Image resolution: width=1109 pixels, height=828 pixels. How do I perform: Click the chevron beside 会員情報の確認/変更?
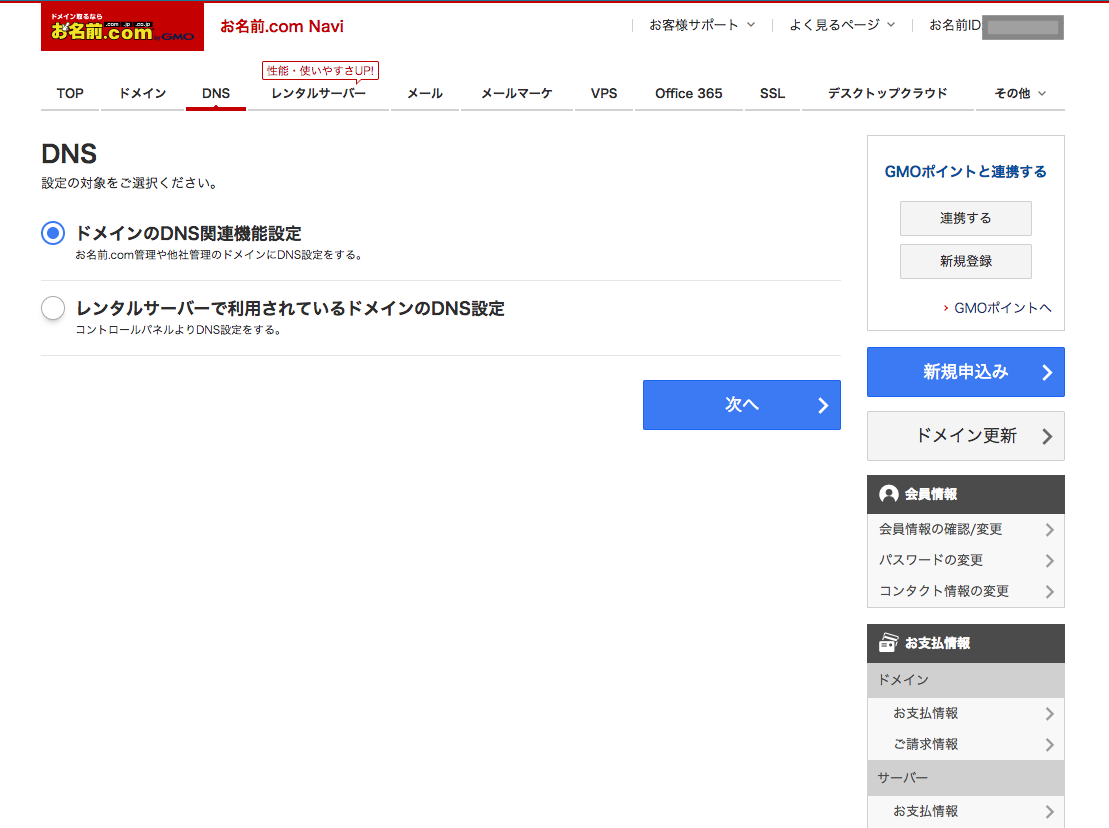pyautogui.click(x=1050, y=530)
